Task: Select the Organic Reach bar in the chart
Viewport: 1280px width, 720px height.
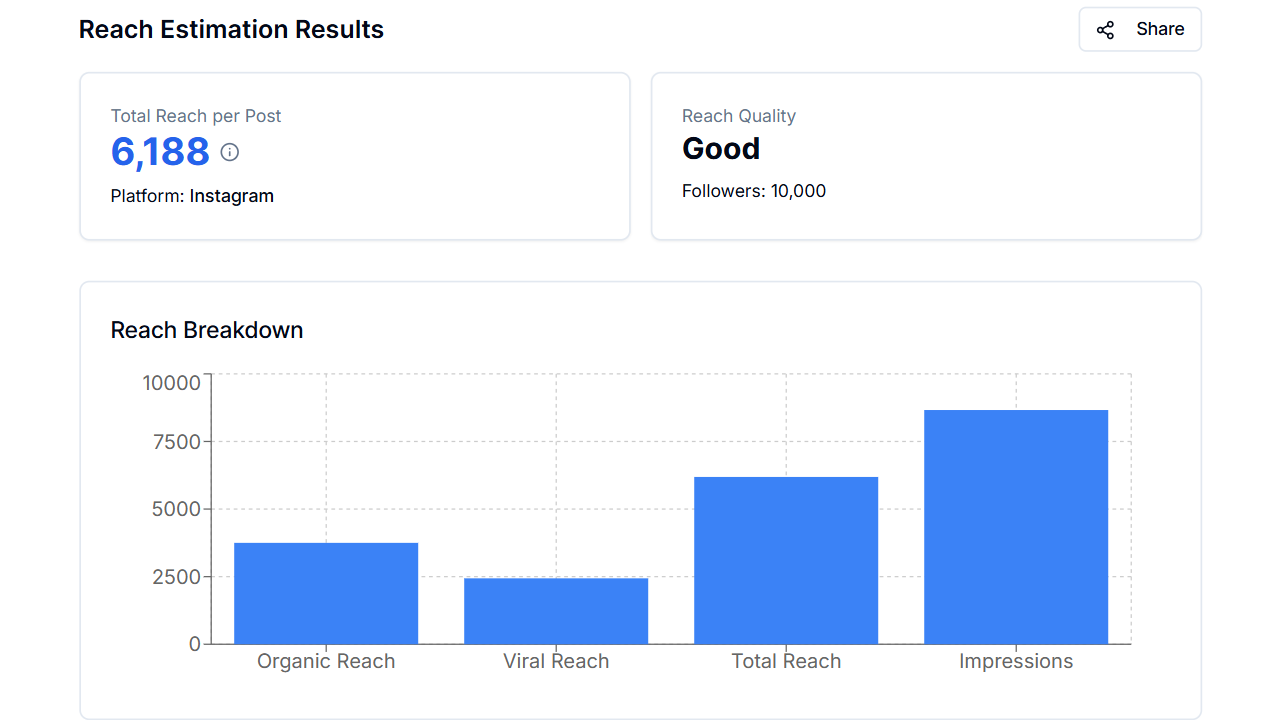Action: [x=326, y=593]
